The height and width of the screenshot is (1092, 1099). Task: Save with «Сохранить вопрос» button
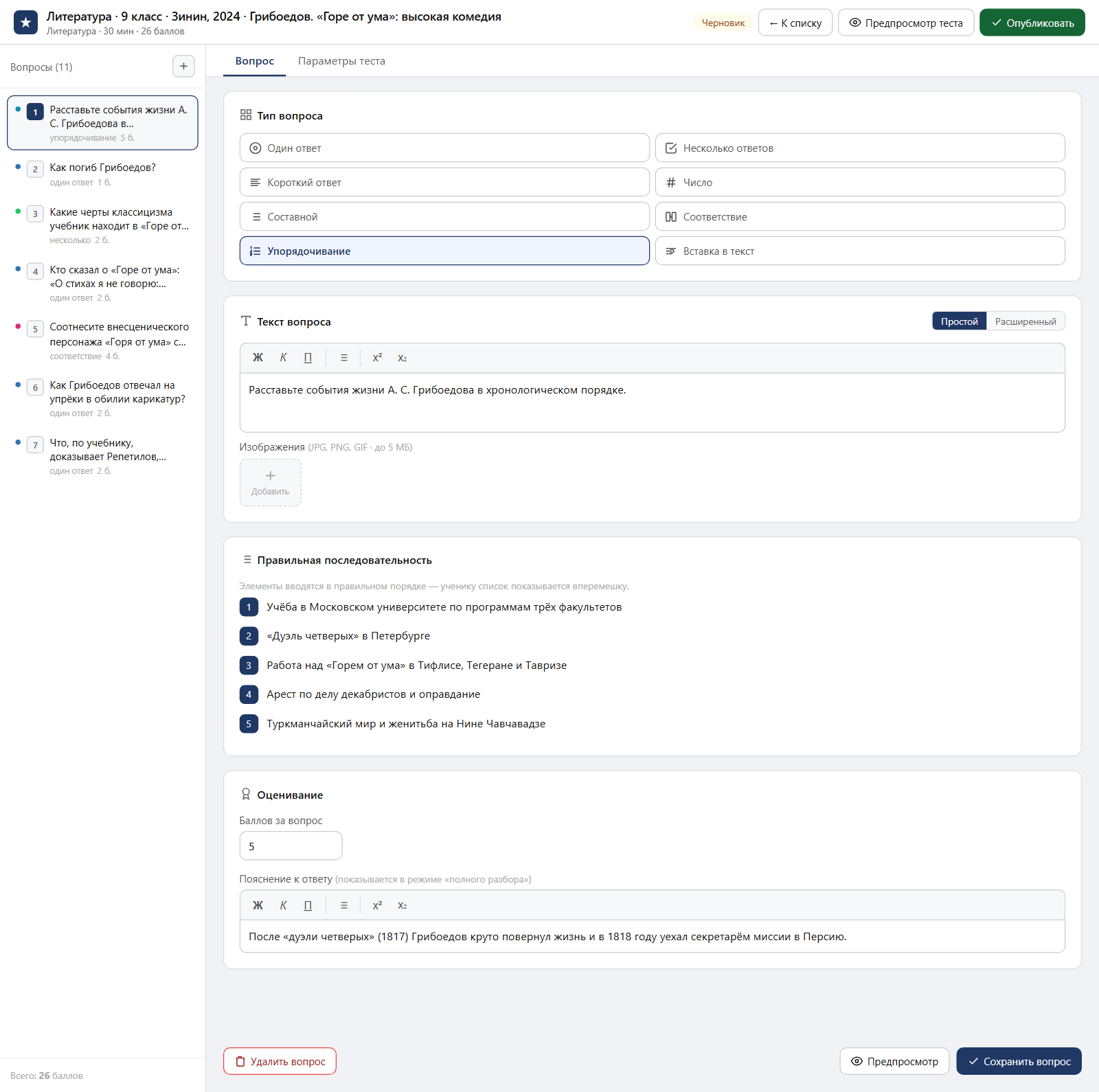click(x=1019, y=1061)
